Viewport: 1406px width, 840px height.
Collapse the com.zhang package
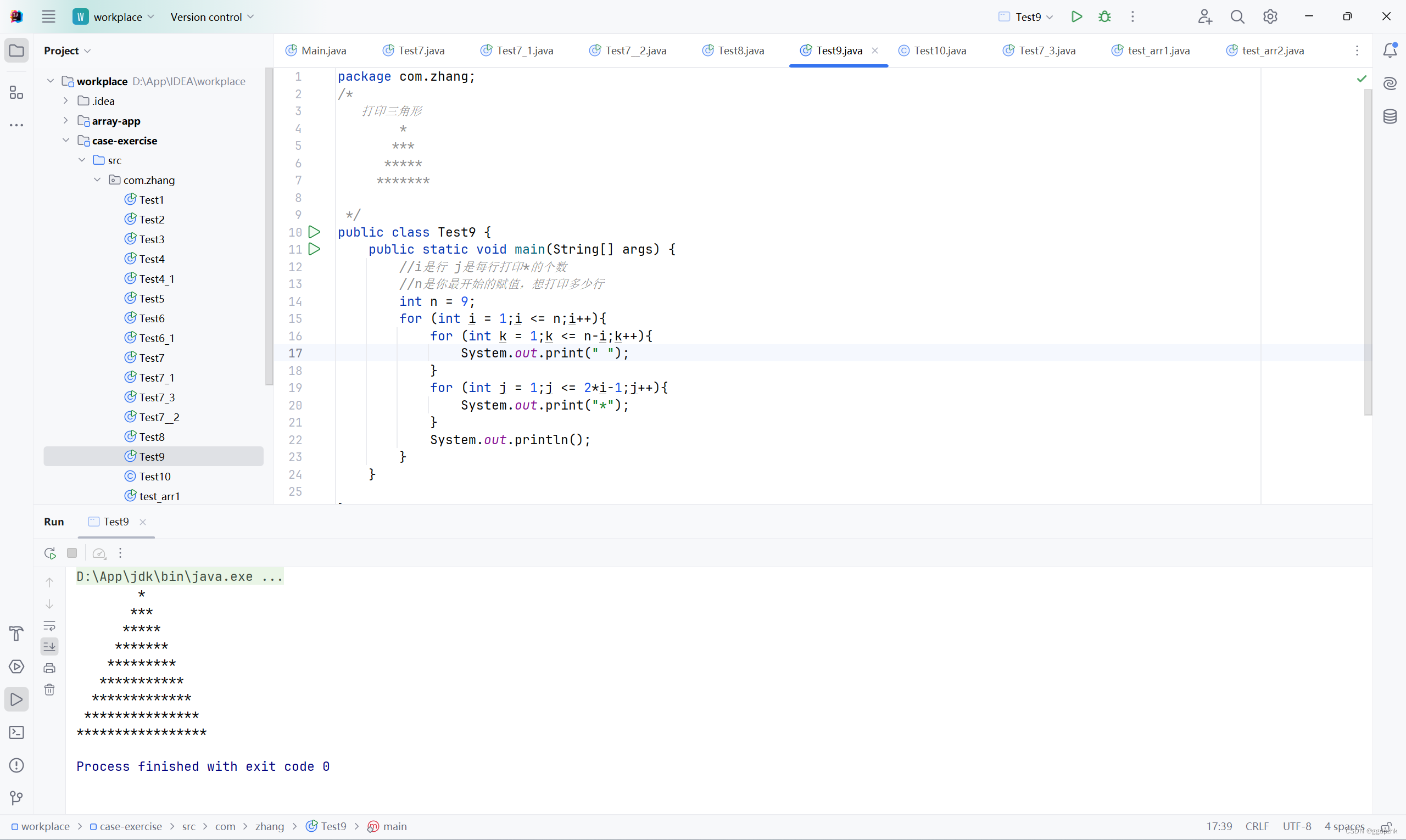tap(97, 180)
